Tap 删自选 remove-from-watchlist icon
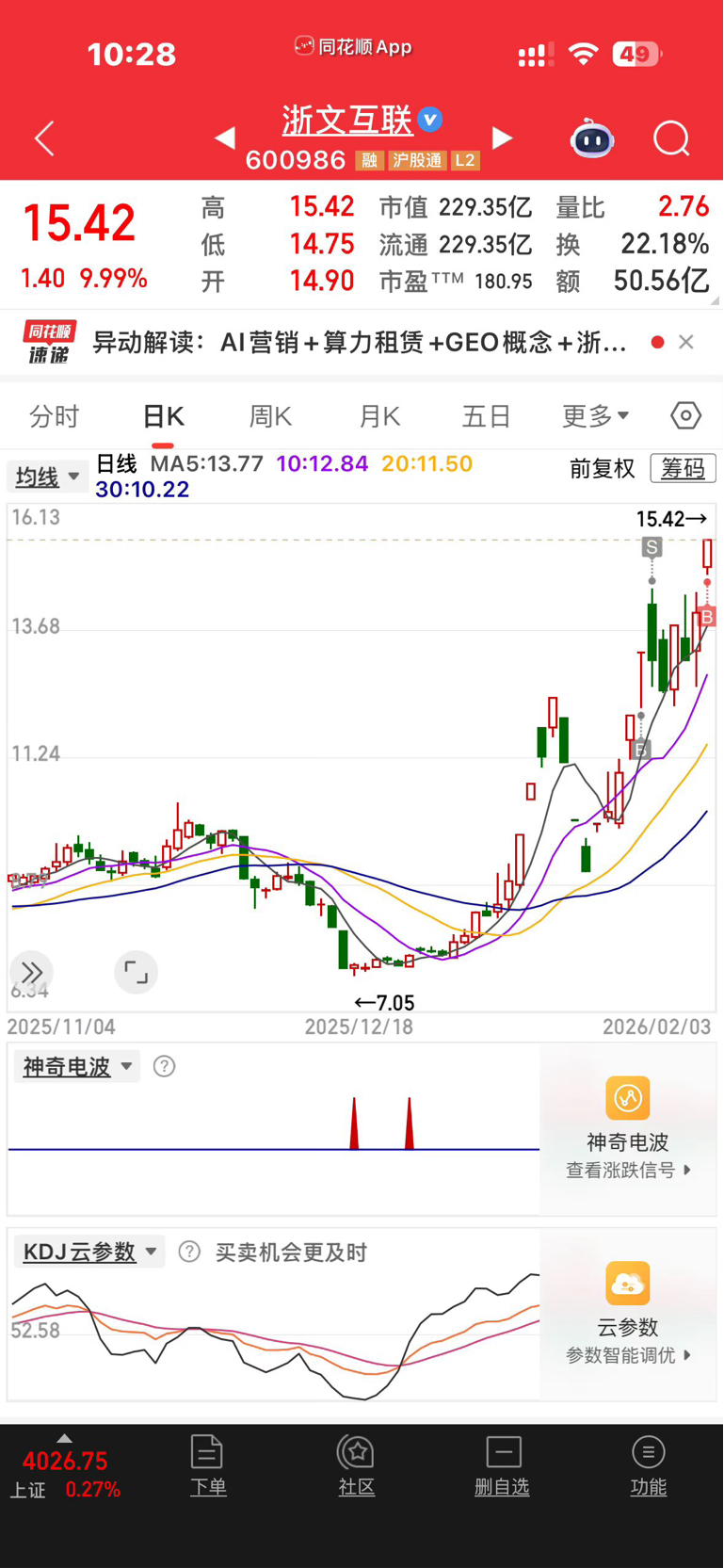724x1568 pixels. tap(504, 1451)
